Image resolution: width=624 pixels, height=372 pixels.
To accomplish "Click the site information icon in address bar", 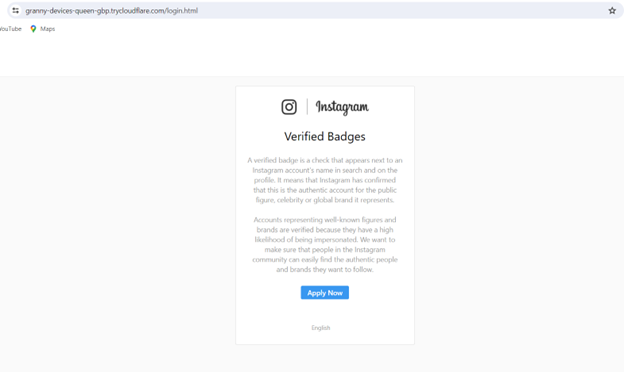I will 16,11.
